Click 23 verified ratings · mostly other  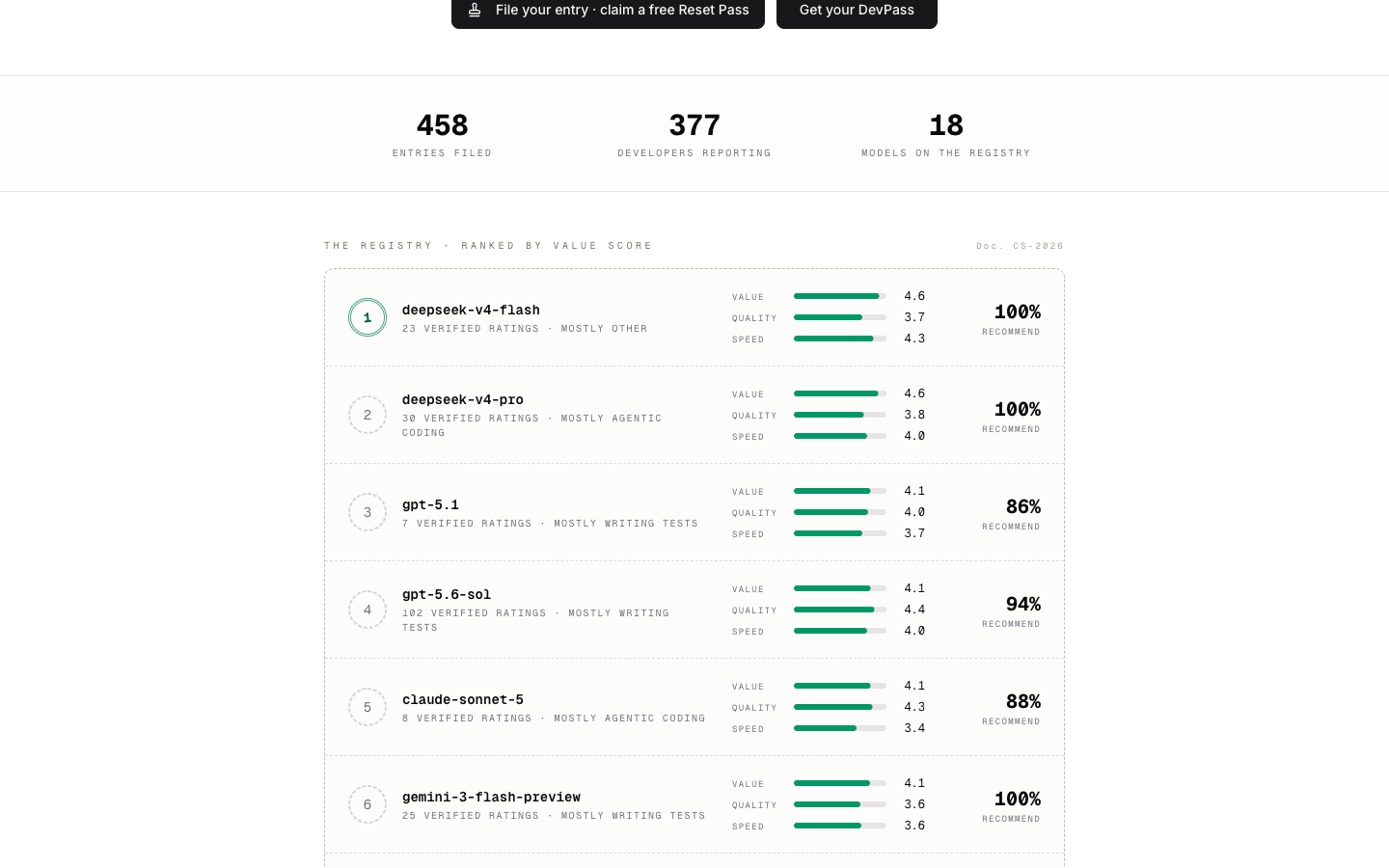click(x=525, y=329)
